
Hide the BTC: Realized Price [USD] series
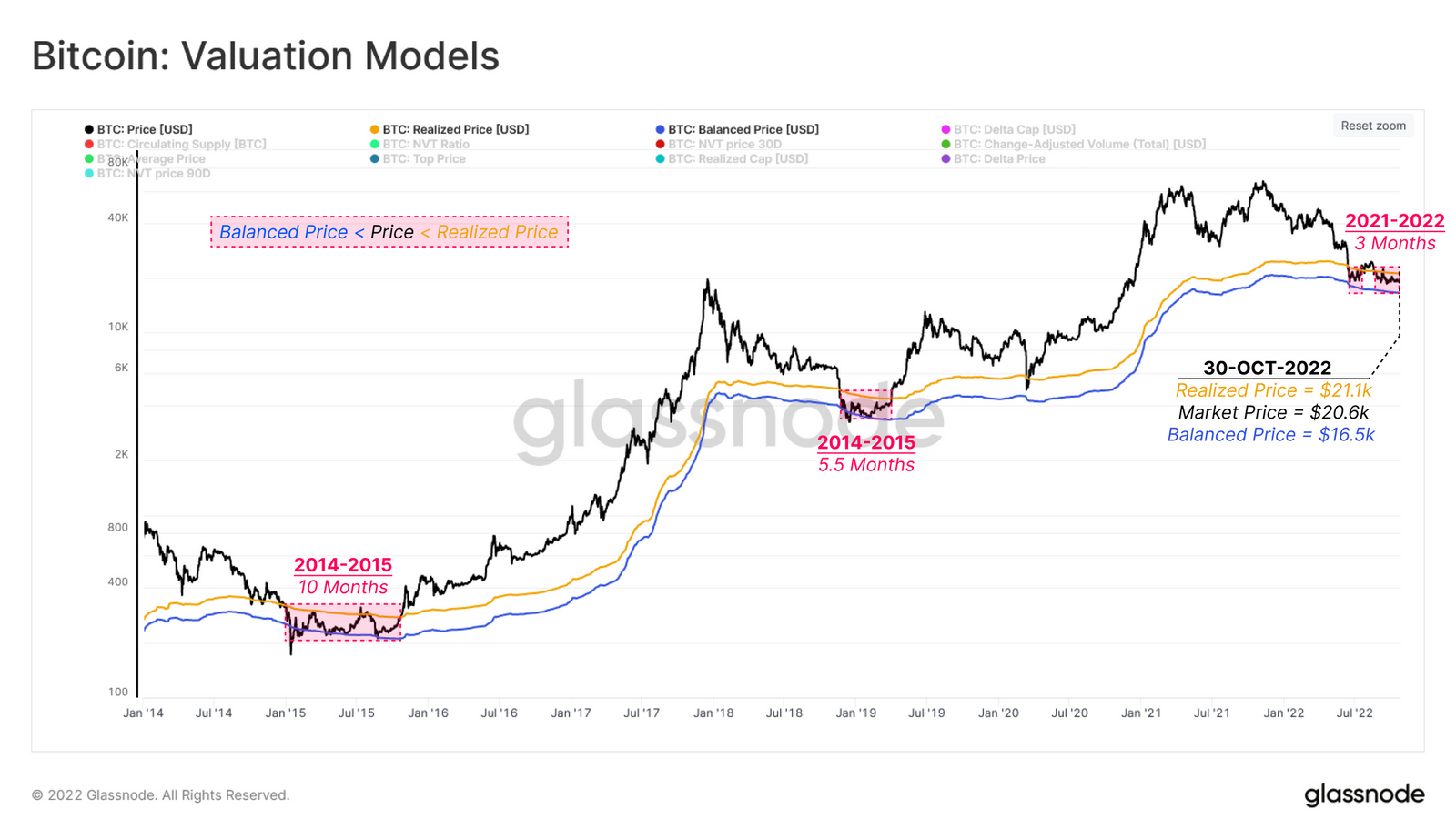coord(450,129)
